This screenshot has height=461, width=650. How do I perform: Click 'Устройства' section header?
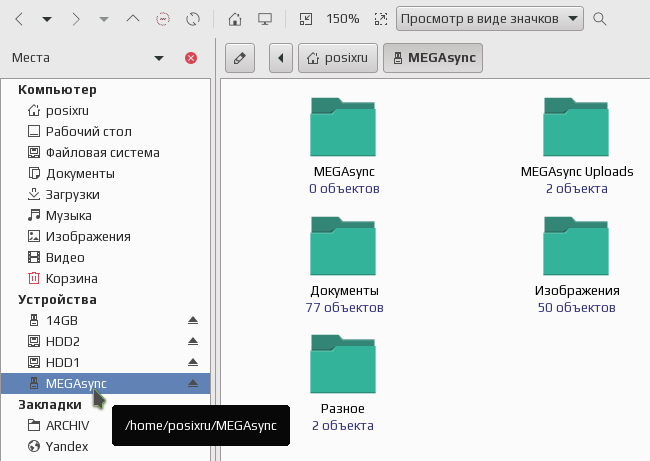tap(57, 299)
